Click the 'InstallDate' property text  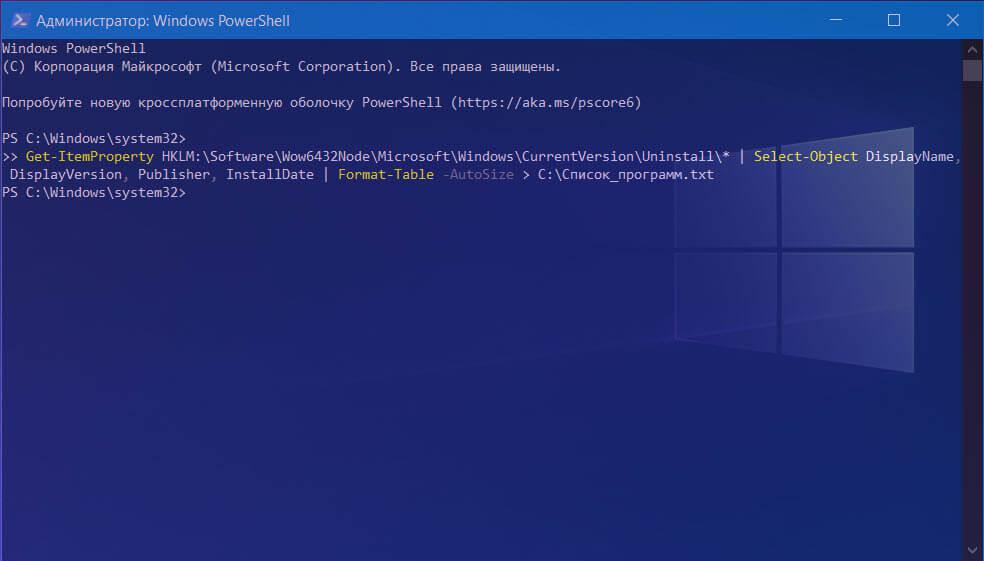click(270, 174)
